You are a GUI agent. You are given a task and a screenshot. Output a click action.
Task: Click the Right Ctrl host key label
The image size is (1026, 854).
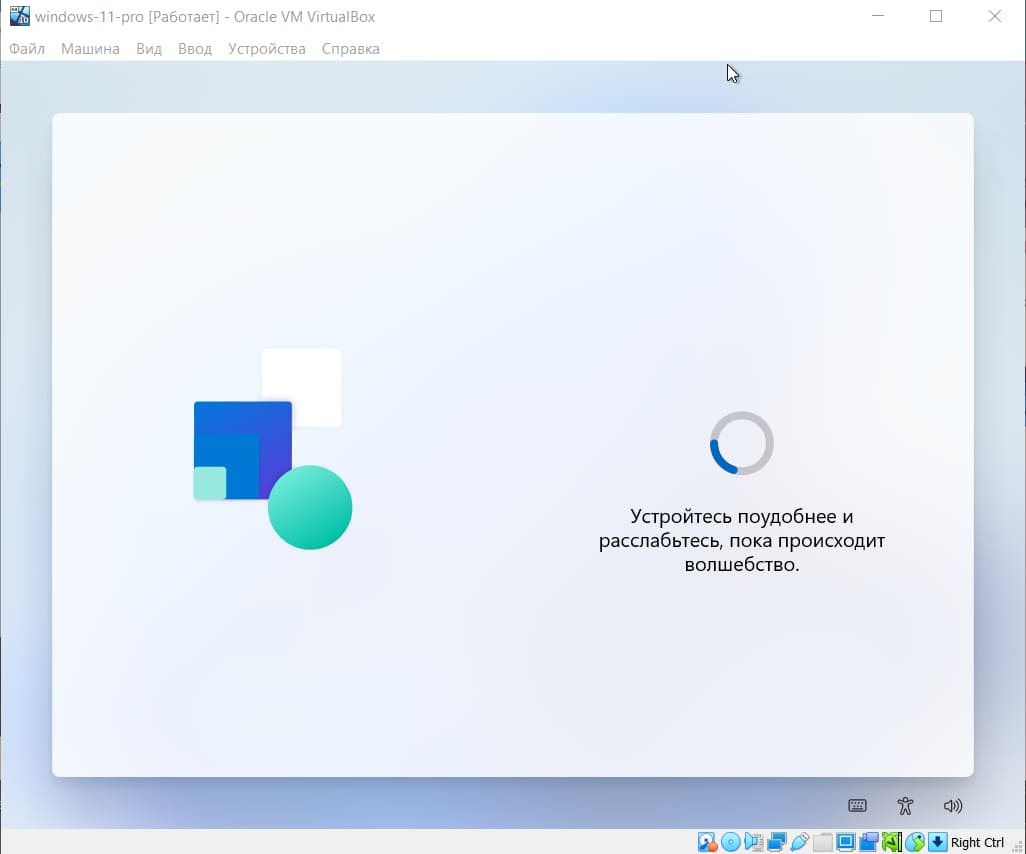977,842
